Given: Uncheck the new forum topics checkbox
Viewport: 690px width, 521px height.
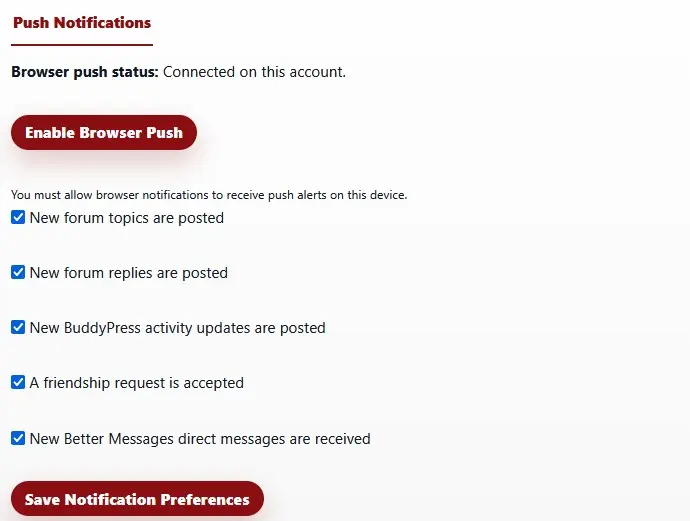Looking at the screenshot, I should click(18, 217).
